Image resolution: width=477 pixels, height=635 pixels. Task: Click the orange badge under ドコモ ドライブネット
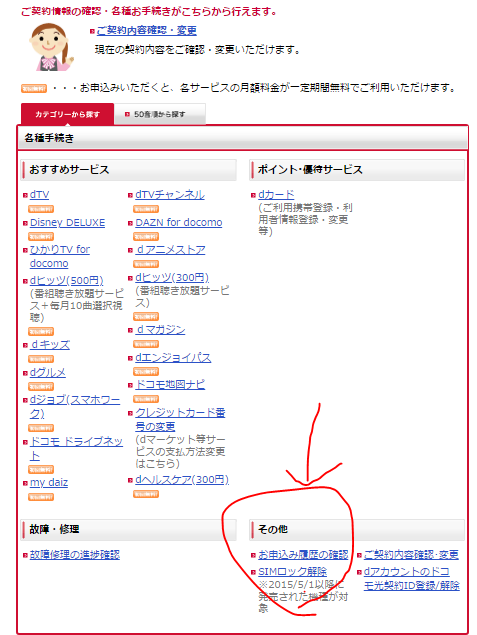(x=41, y=470)
